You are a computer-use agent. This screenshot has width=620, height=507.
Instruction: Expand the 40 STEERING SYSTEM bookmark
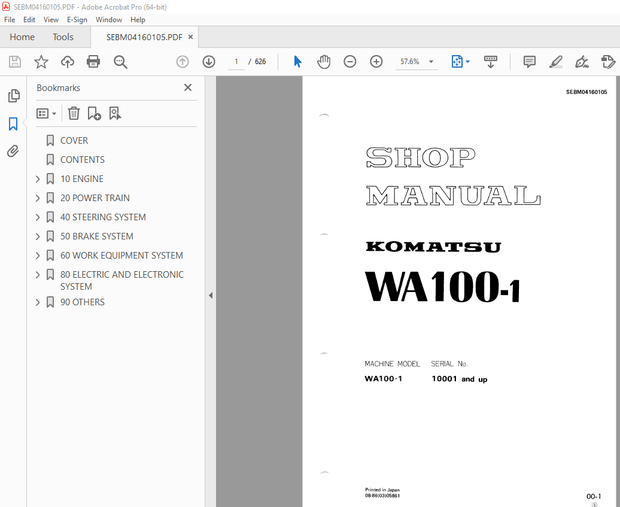pos(38,218)
